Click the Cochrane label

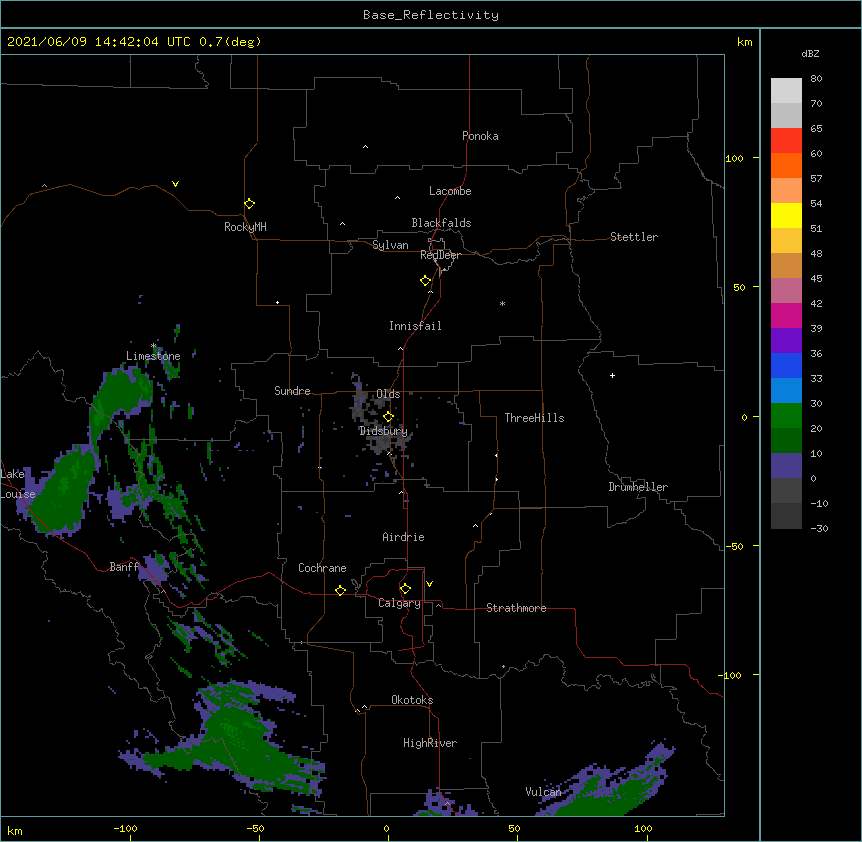(322, 568)
